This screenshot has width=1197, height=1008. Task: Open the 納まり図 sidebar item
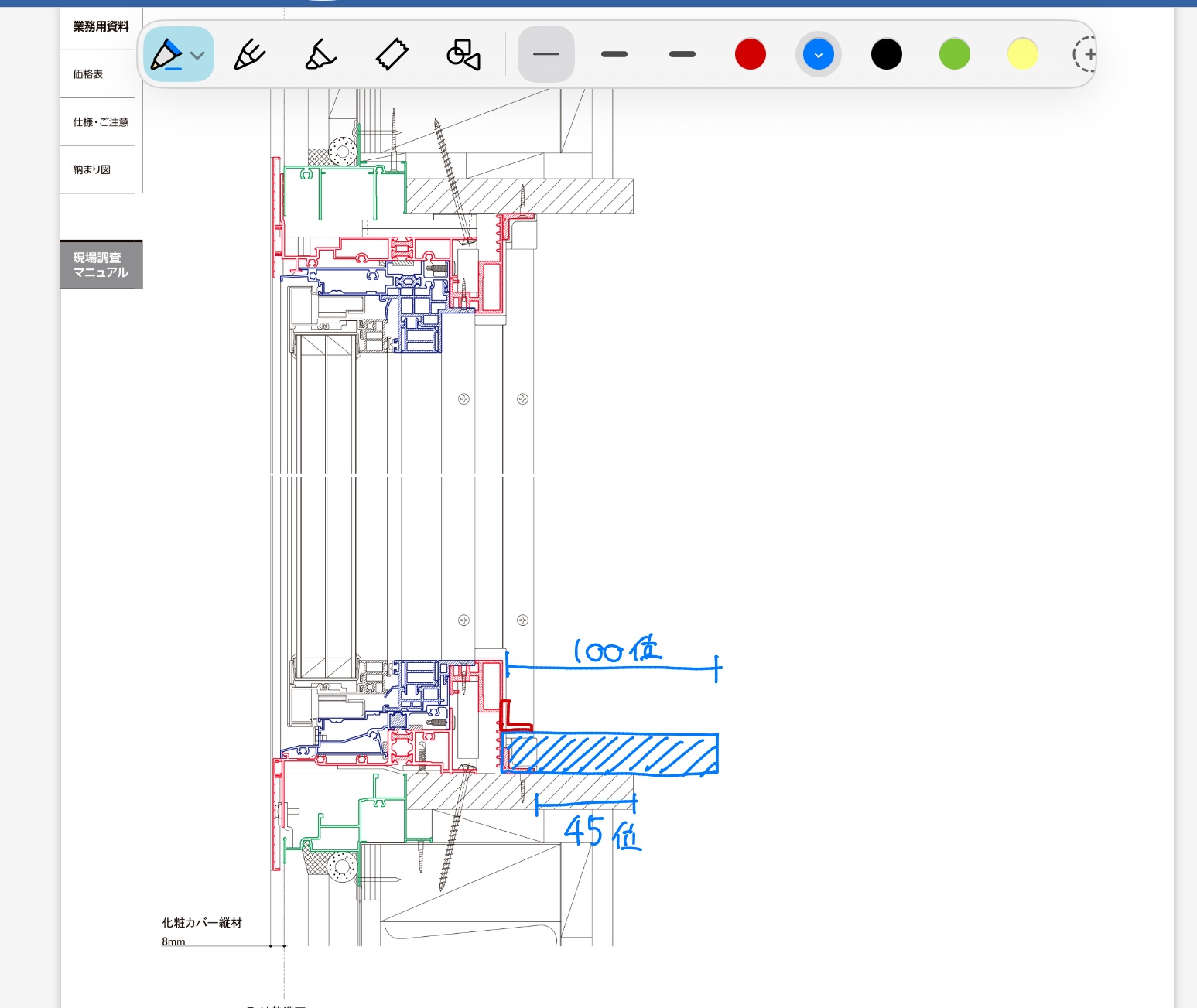click(92, 169)
